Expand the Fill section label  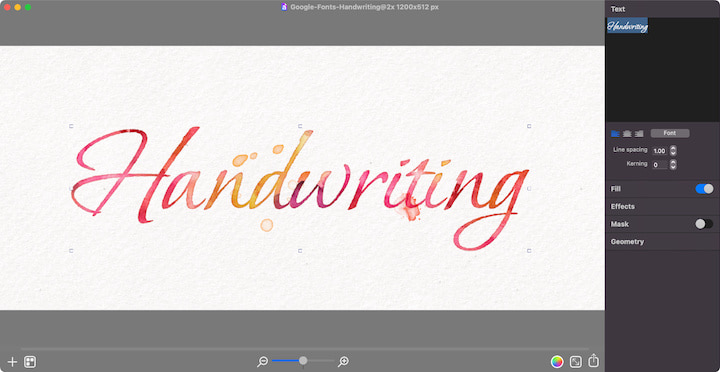tap(616, 189)
